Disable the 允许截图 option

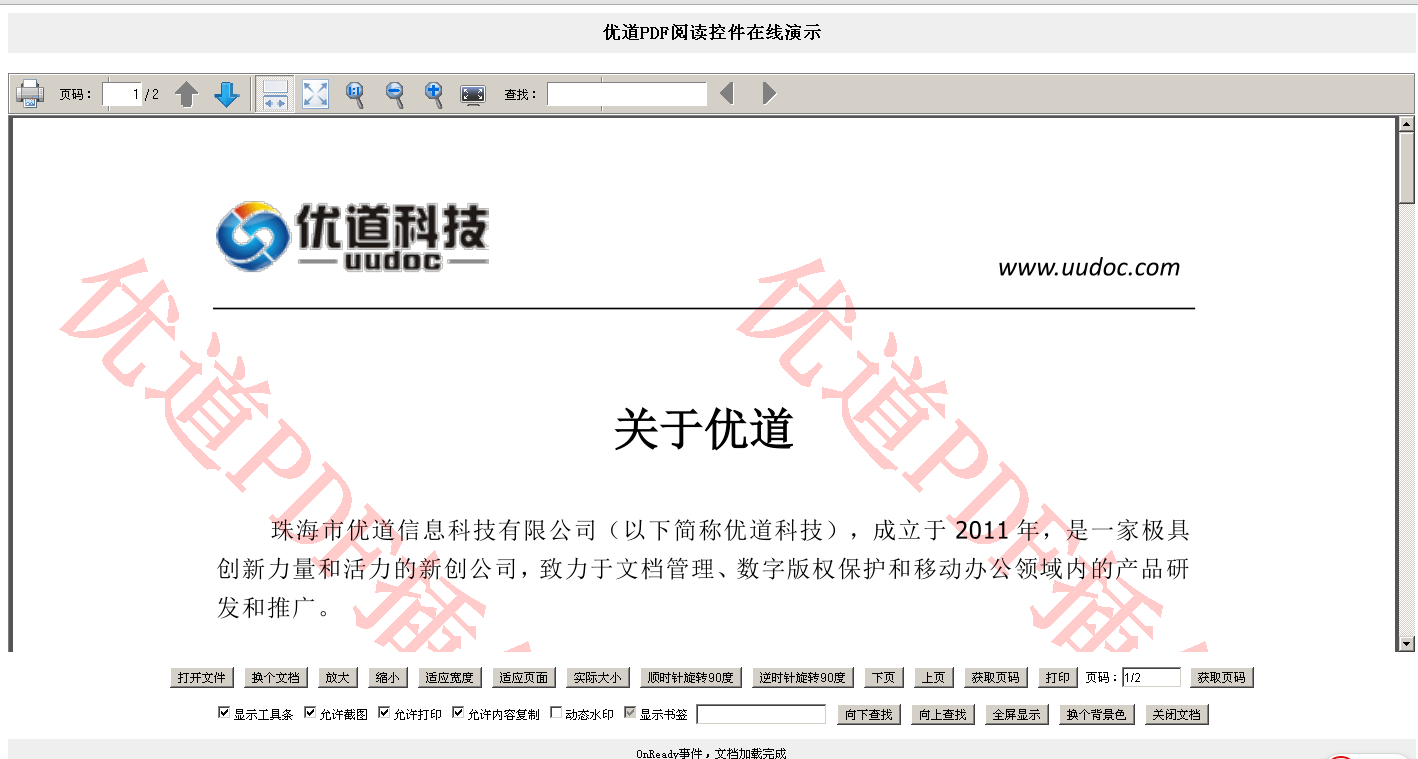[x=310, y=712]
